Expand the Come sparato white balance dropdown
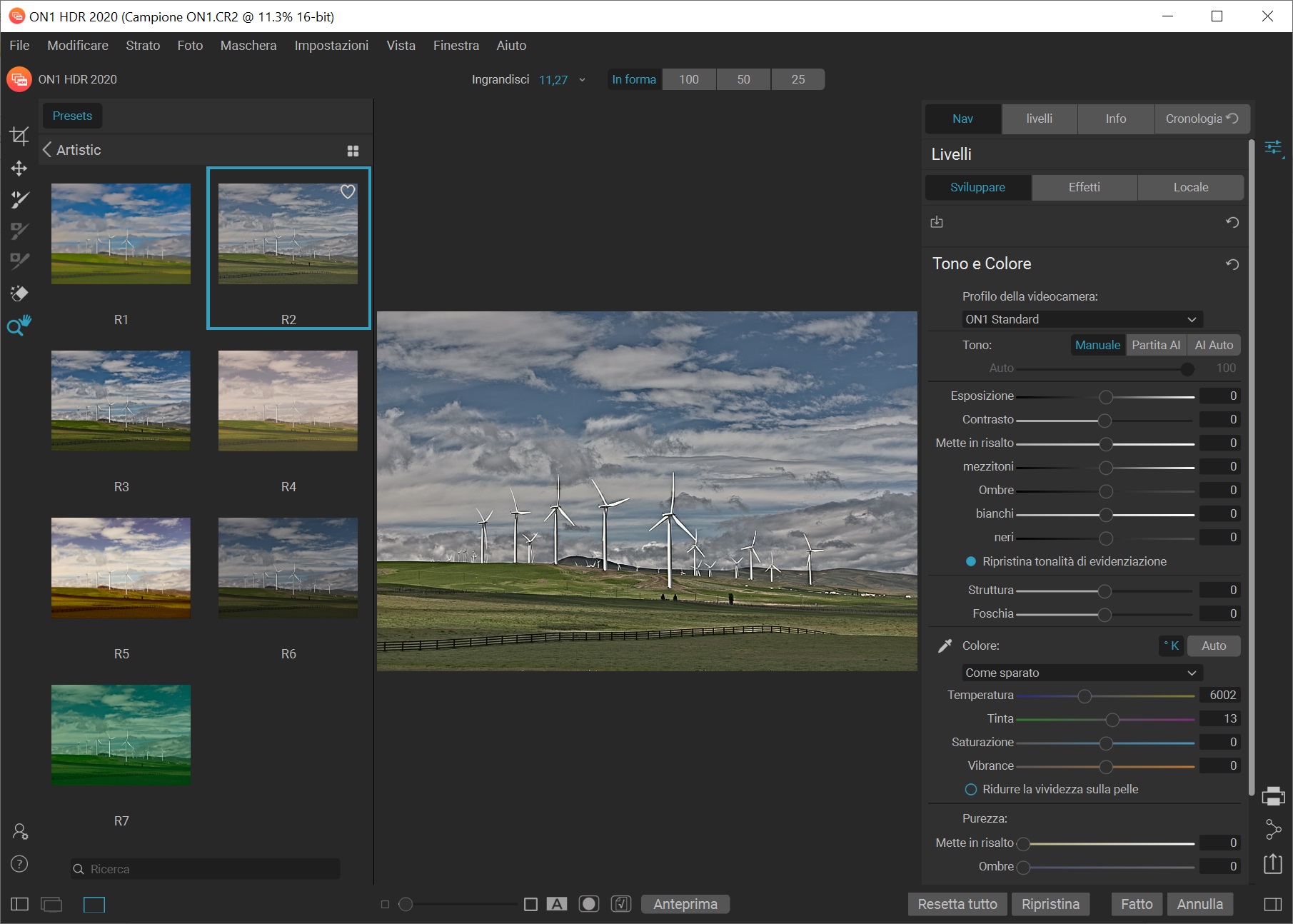The width and height of the screenshot is (1293, 924). [1080, 673]
